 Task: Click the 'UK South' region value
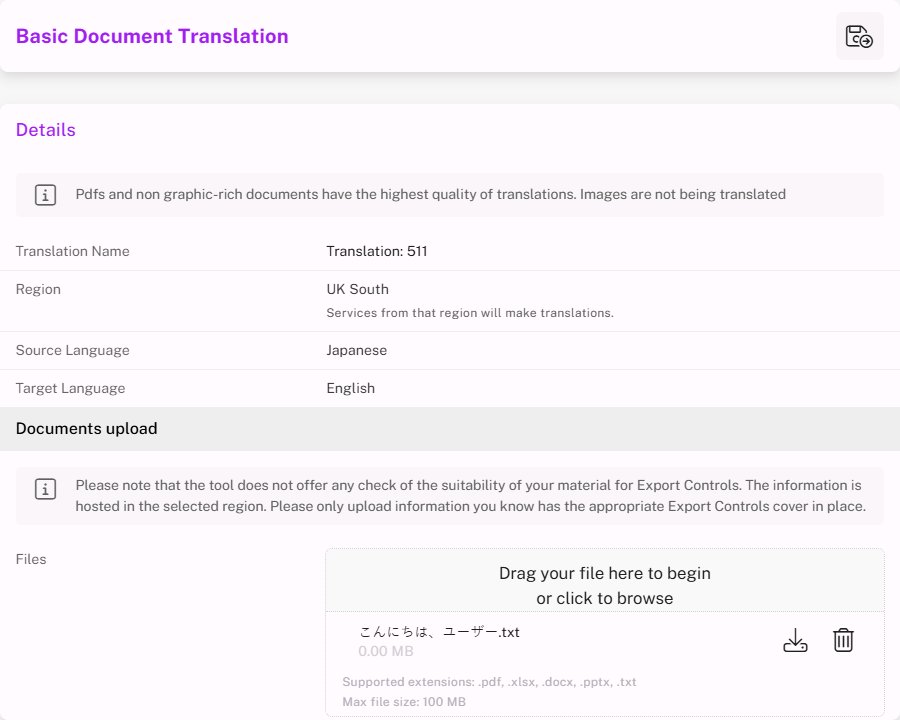tap(357, 289)
